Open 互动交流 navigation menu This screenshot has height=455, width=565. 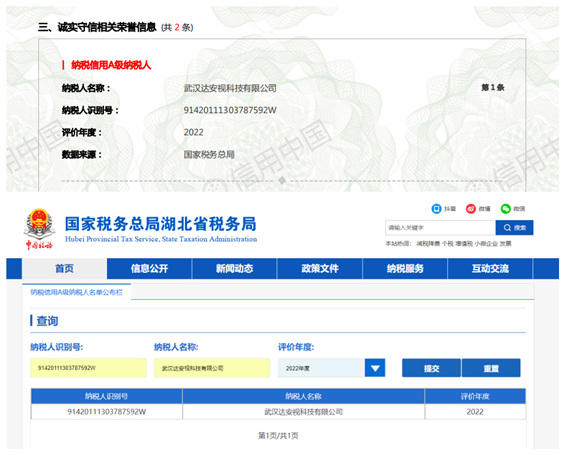(x=490, y=269)
